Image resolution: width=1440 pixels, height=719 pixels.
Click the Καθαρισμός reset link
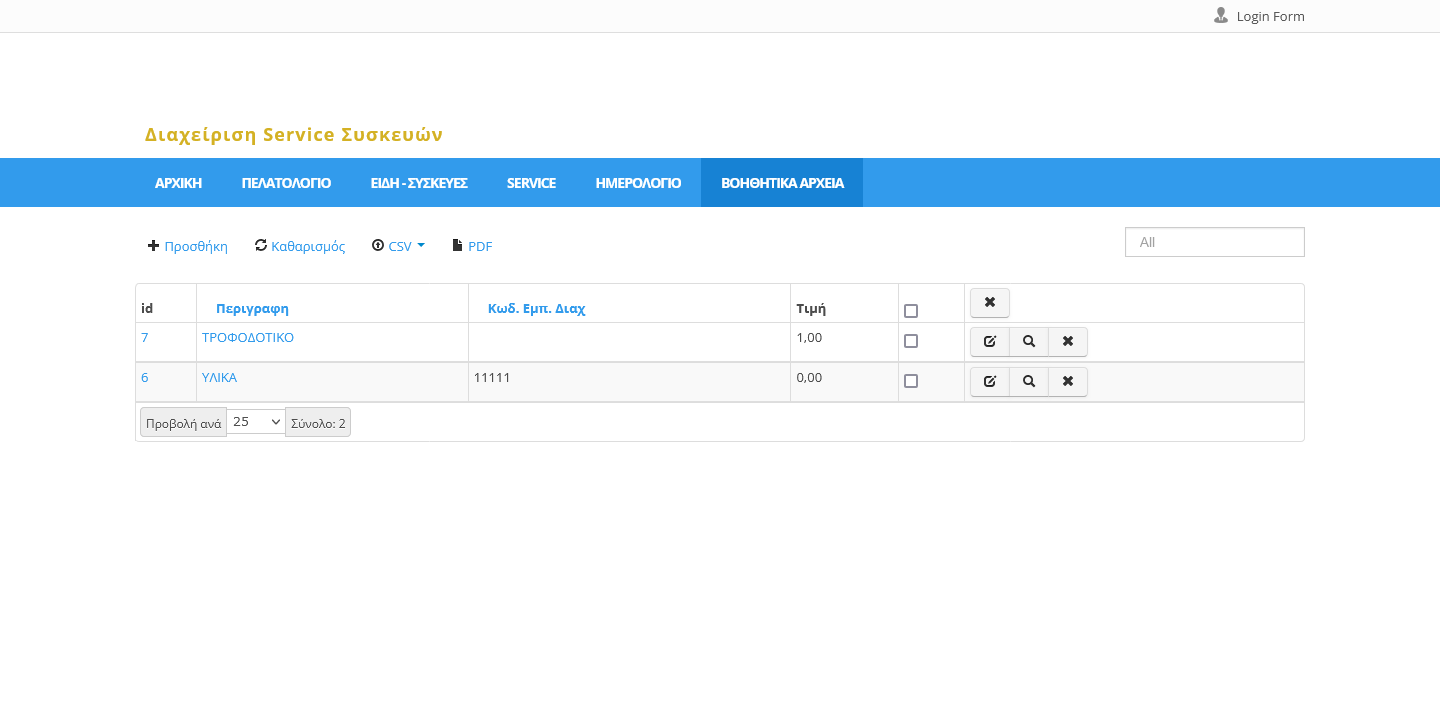coord(300,246)
